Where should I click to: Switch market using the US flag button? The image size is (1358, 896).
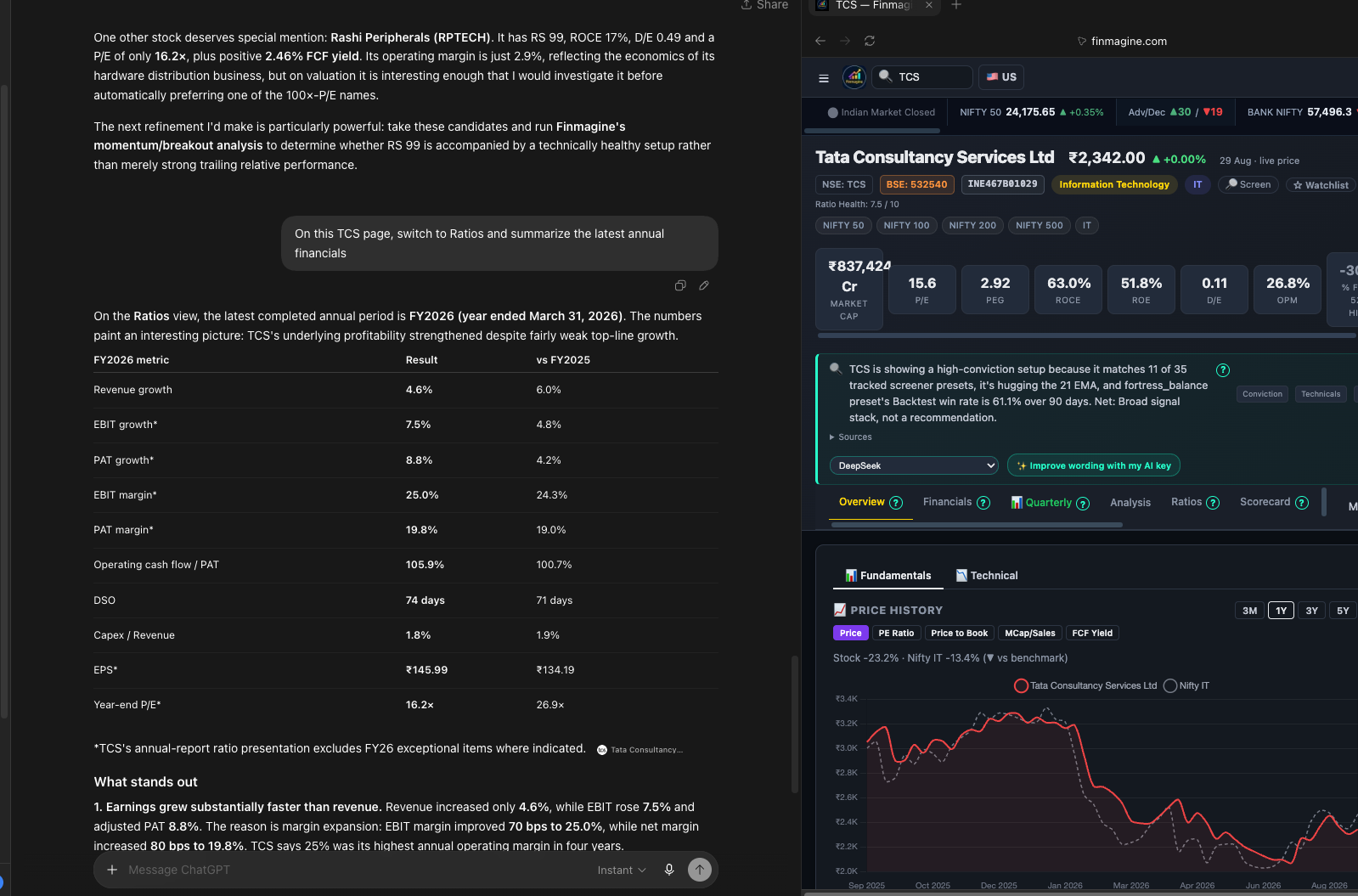coord(1001,77)
